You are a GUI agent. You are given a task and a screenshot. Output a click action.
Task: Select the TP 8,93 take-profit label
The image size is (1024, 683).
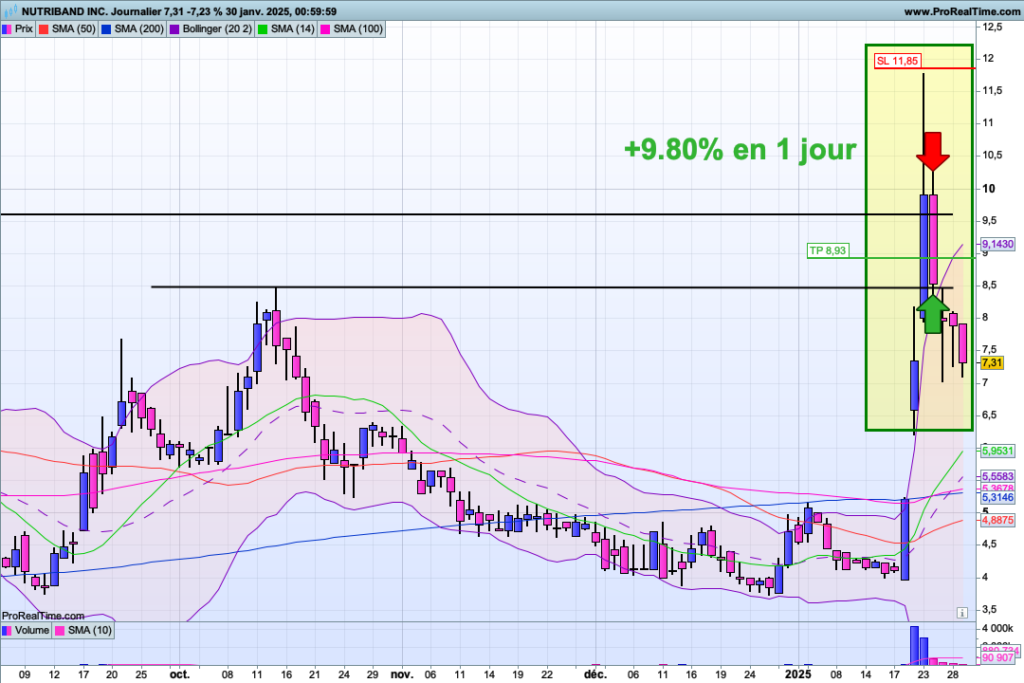point(827,251)
